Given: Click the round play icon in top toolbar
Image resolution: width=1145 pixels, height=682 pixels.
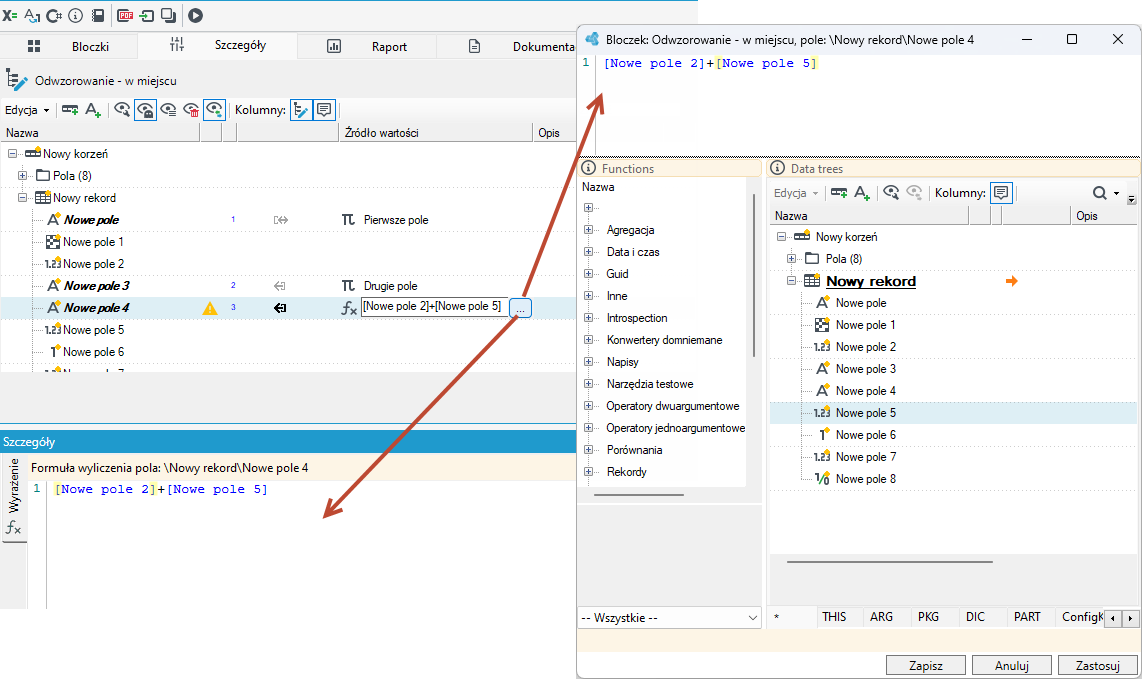Looking at the screenshot, I should tap(195, 15).
